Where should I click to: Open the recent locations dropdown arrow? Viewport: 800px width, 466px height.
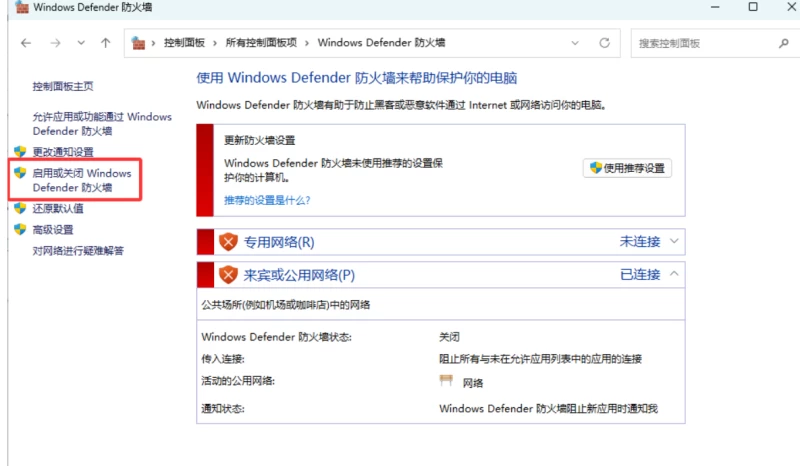(x=81, y=44)
